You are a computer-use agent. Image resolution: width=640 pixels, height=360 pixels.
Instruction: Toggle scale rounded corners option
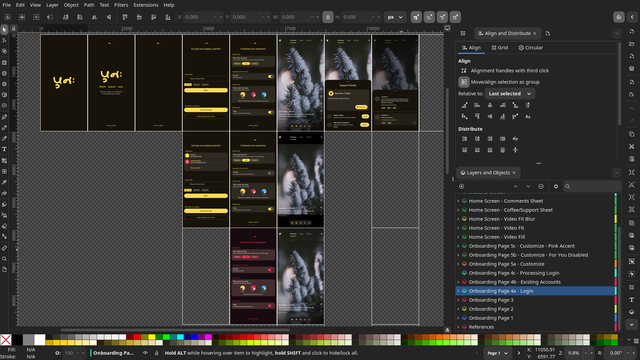pos(429,17)
